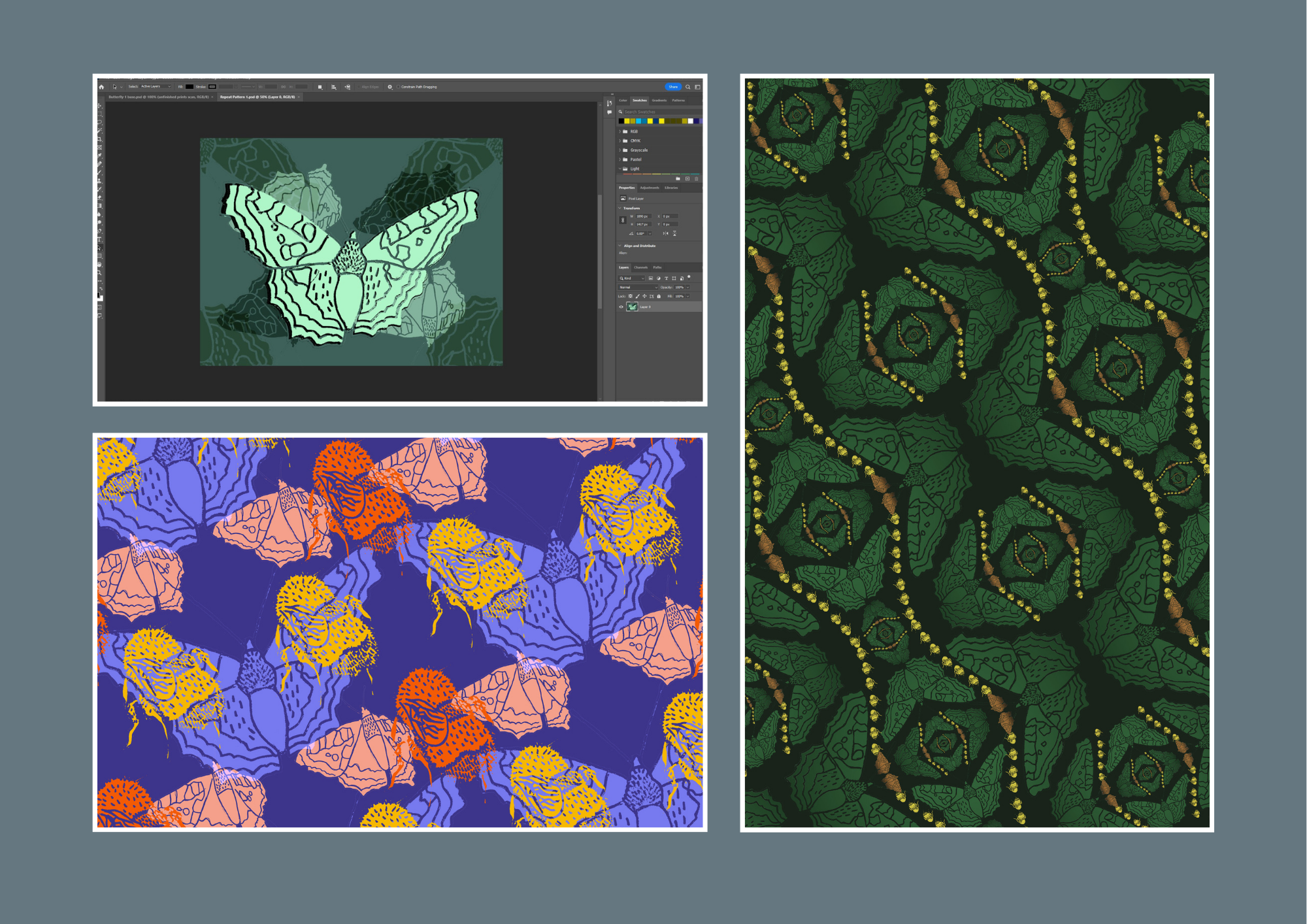Click the blue Share button
Screen dimensions: 1307x924
click(x=672, y=87)
